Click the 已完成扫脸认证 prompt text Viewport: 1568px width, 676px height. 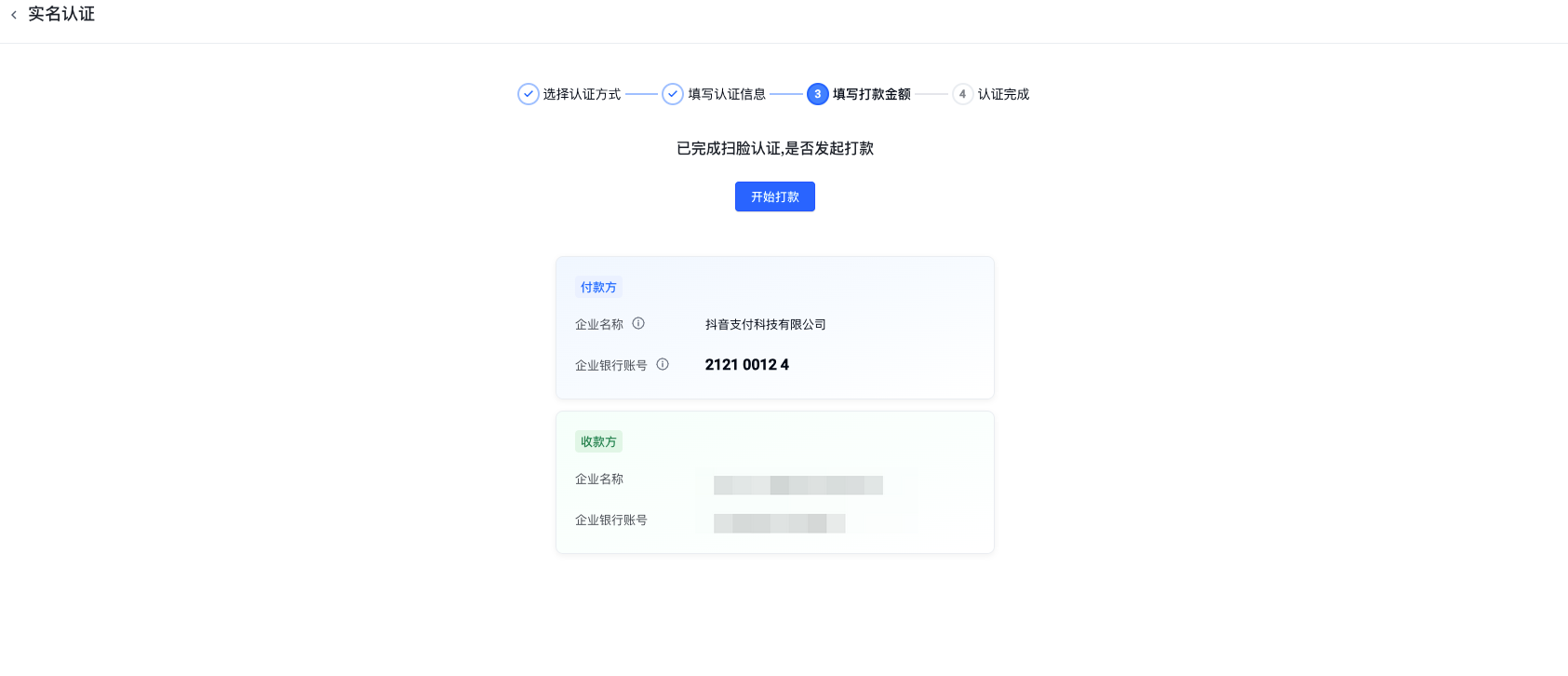click(x=774, y=149)
